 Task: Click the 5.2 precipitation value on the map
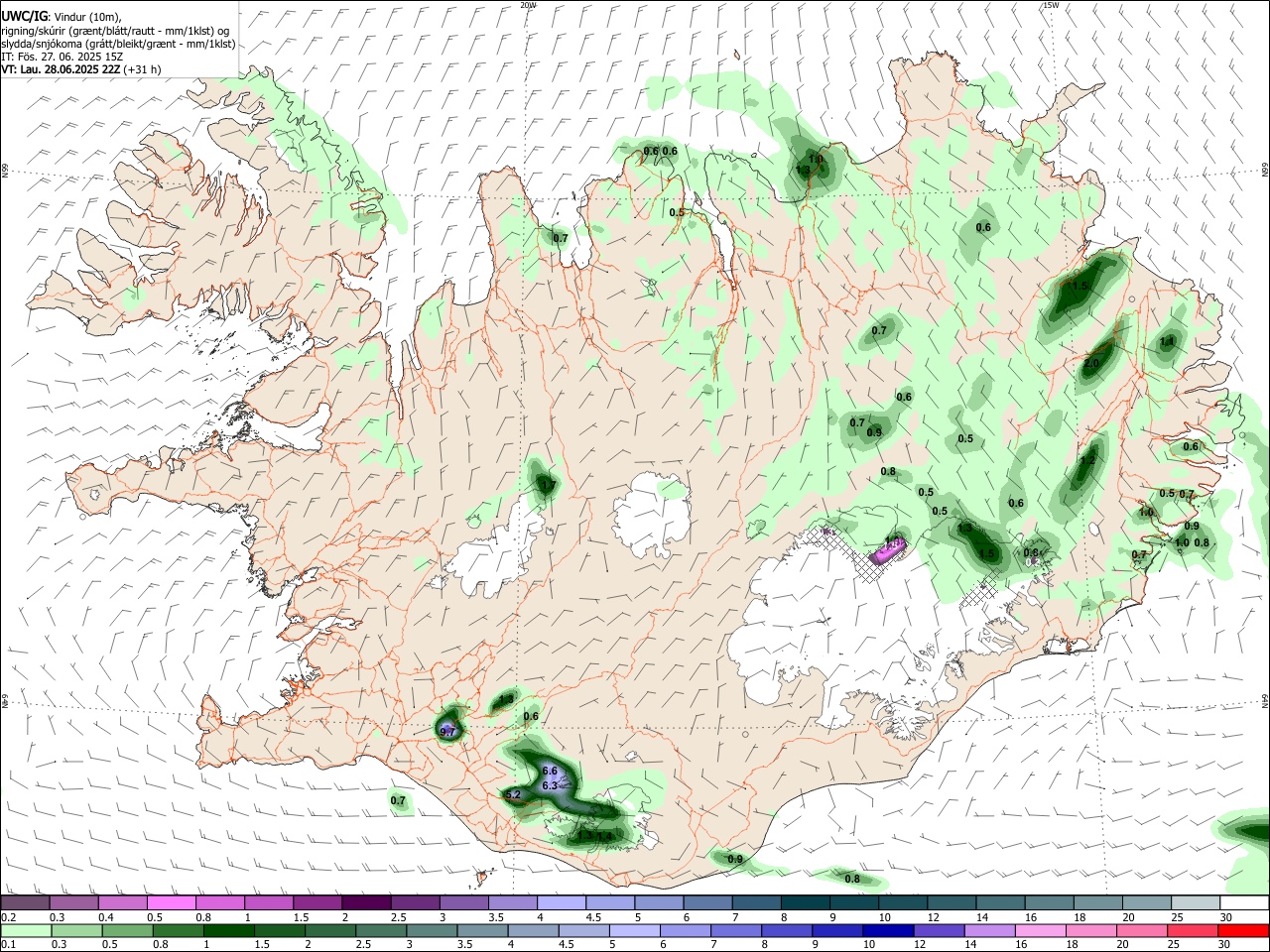(x=513, y=794)
